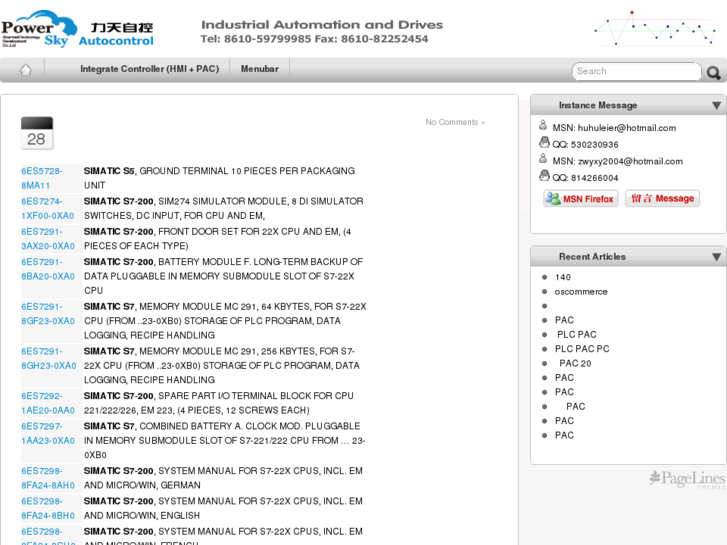The image size is (727, 545).
Task: Click the red Message button
Action: pos(662,199)
